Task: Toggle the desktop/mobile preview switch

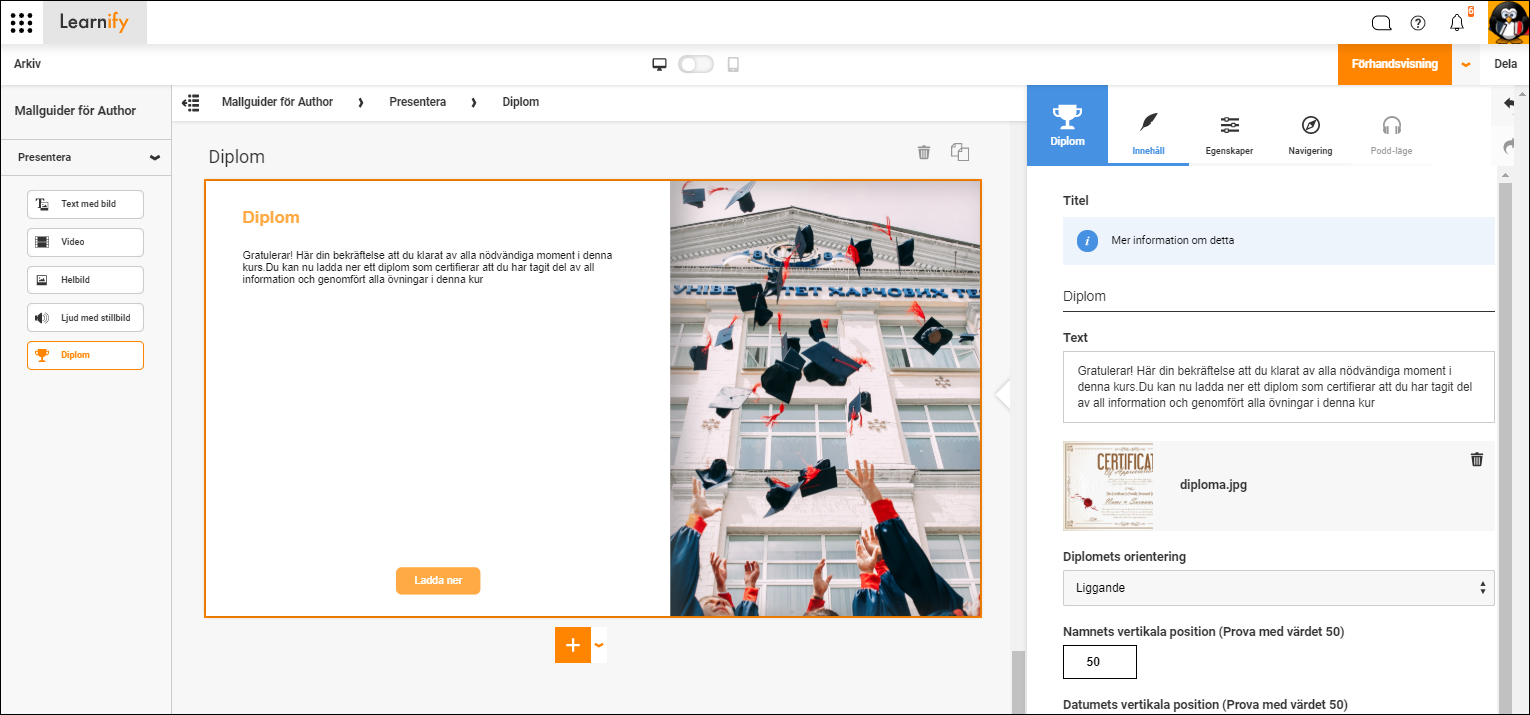Action: pos(696,64)
